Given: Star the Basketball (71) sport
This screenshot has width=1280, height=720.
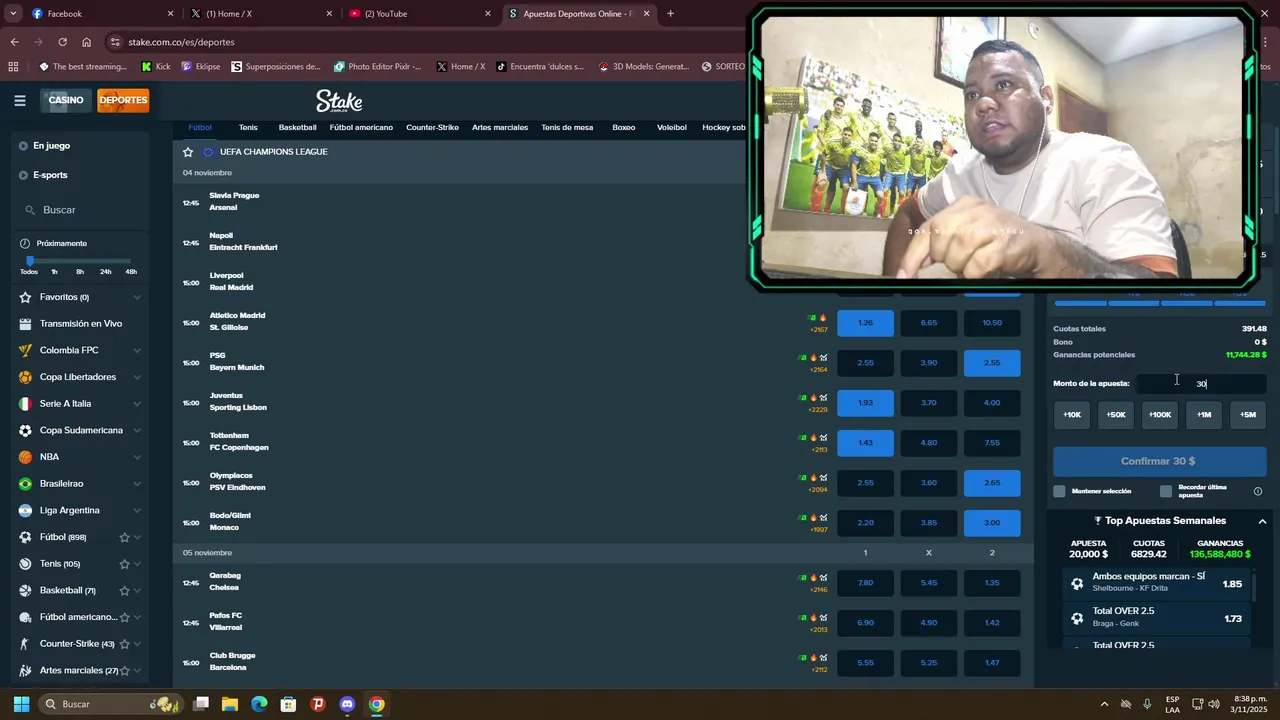Looking at the screenshot, I should [x=125, y=590].
